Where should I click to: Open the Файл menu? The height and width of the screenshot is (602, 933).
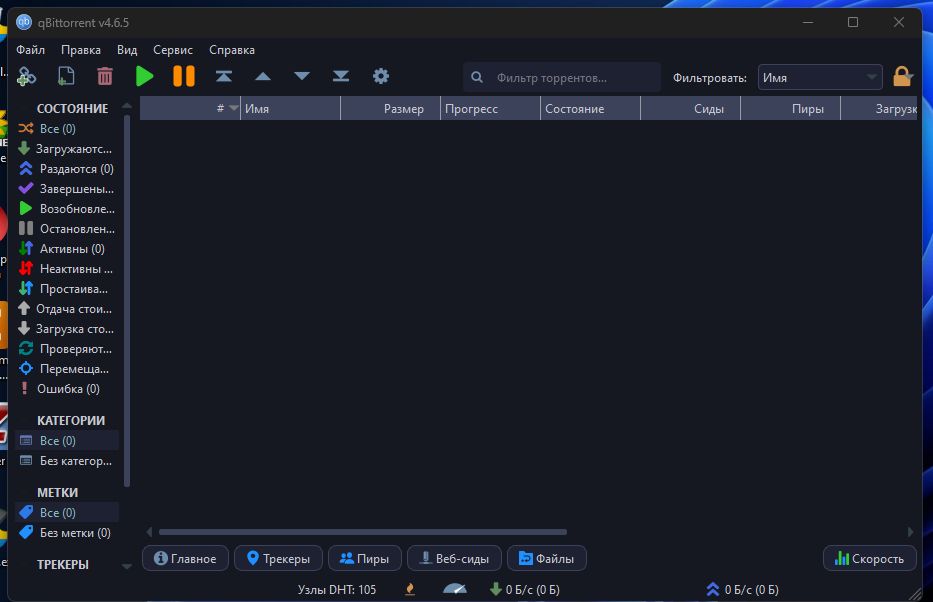30,50
